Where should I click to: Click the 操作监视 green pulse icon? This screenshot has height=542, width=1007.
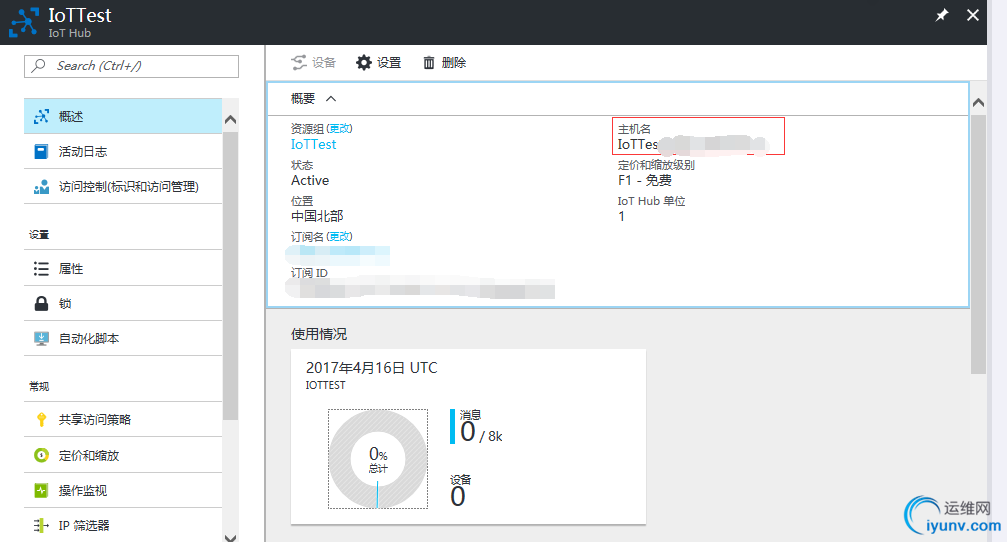[x=41, y=491]
